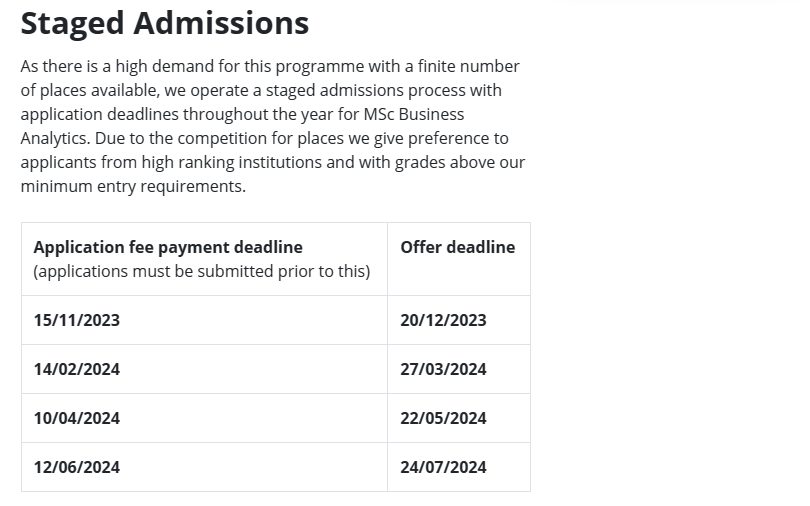Click the words application deadlines throughout
The width and height of the screenshot is (810, 506).
coord(145,115)
